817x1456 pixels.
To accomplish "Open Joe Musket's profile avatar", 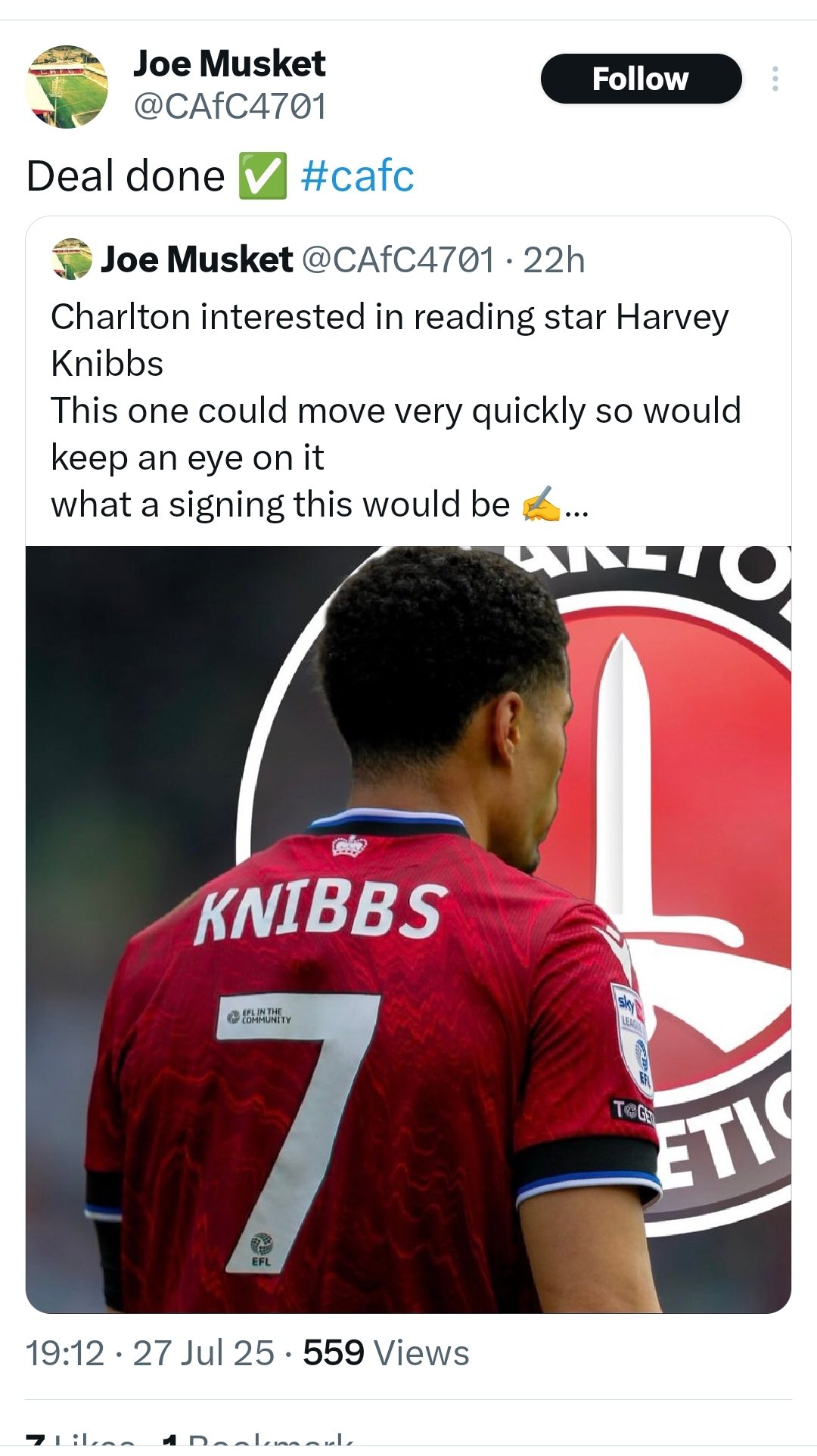I will [x=67, y=86].
